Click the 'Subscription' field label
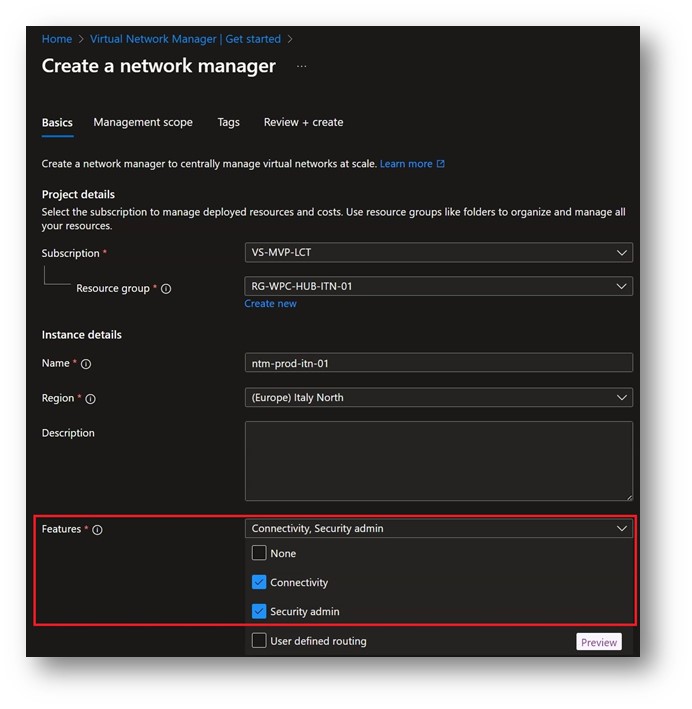The height and width of the screenshot is (709, 692). click(71, 253)
